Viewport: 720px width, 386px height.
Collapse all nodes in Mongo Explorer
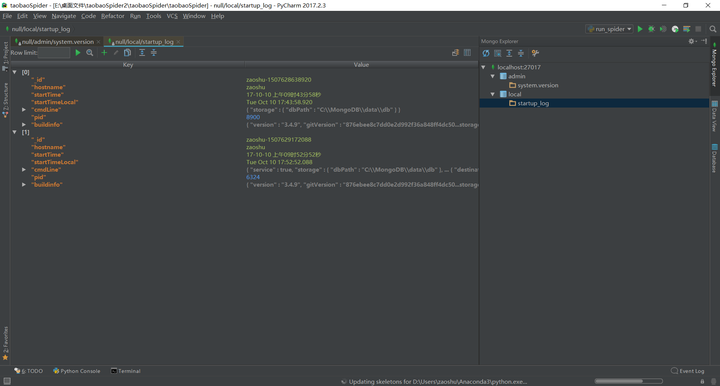521,53
